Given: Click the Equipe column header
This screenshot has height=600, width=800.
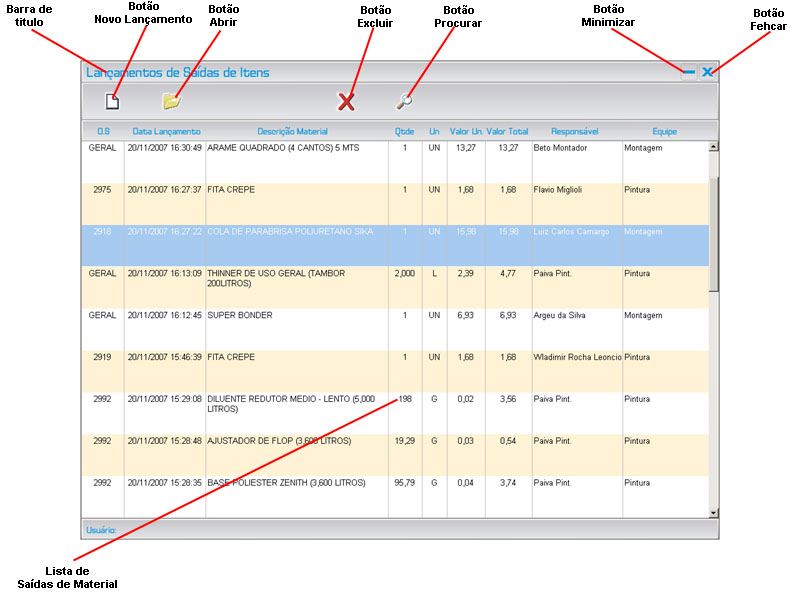Looking at the screenshot, I should pyautogui.click(x=665, y=131).
